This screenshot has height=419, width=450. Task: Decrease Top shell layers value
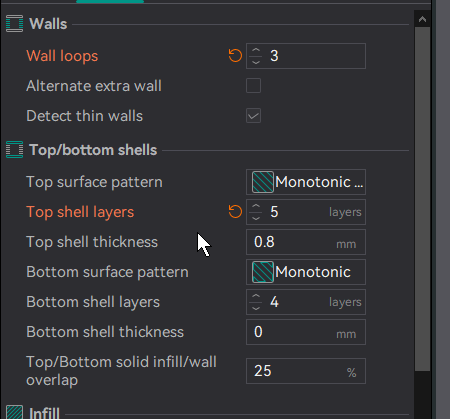coord(256,218)
